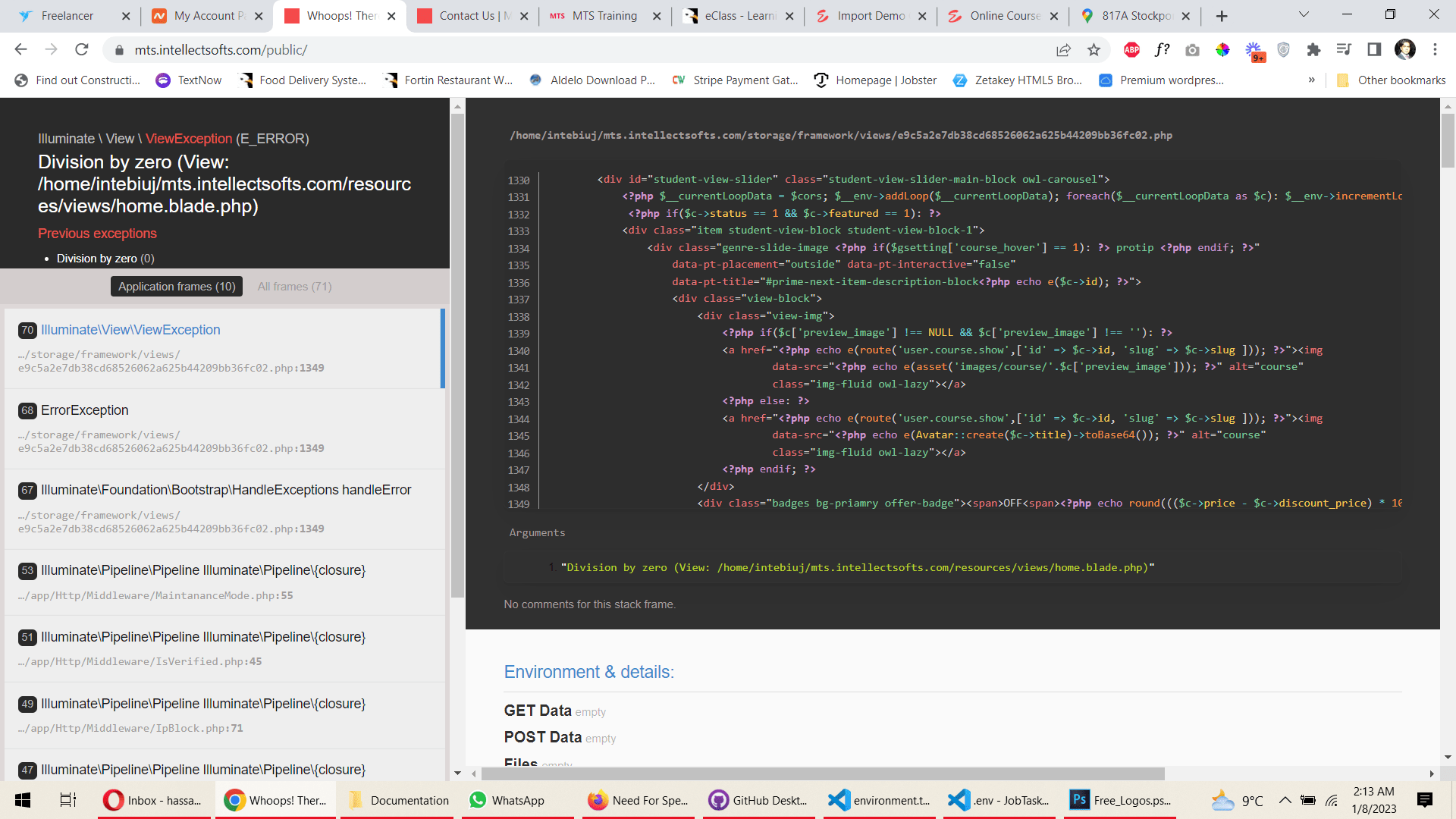Switch to the MTS Training tab
This screenshot has width=1456, height=819.
click(x=604, y=16)
